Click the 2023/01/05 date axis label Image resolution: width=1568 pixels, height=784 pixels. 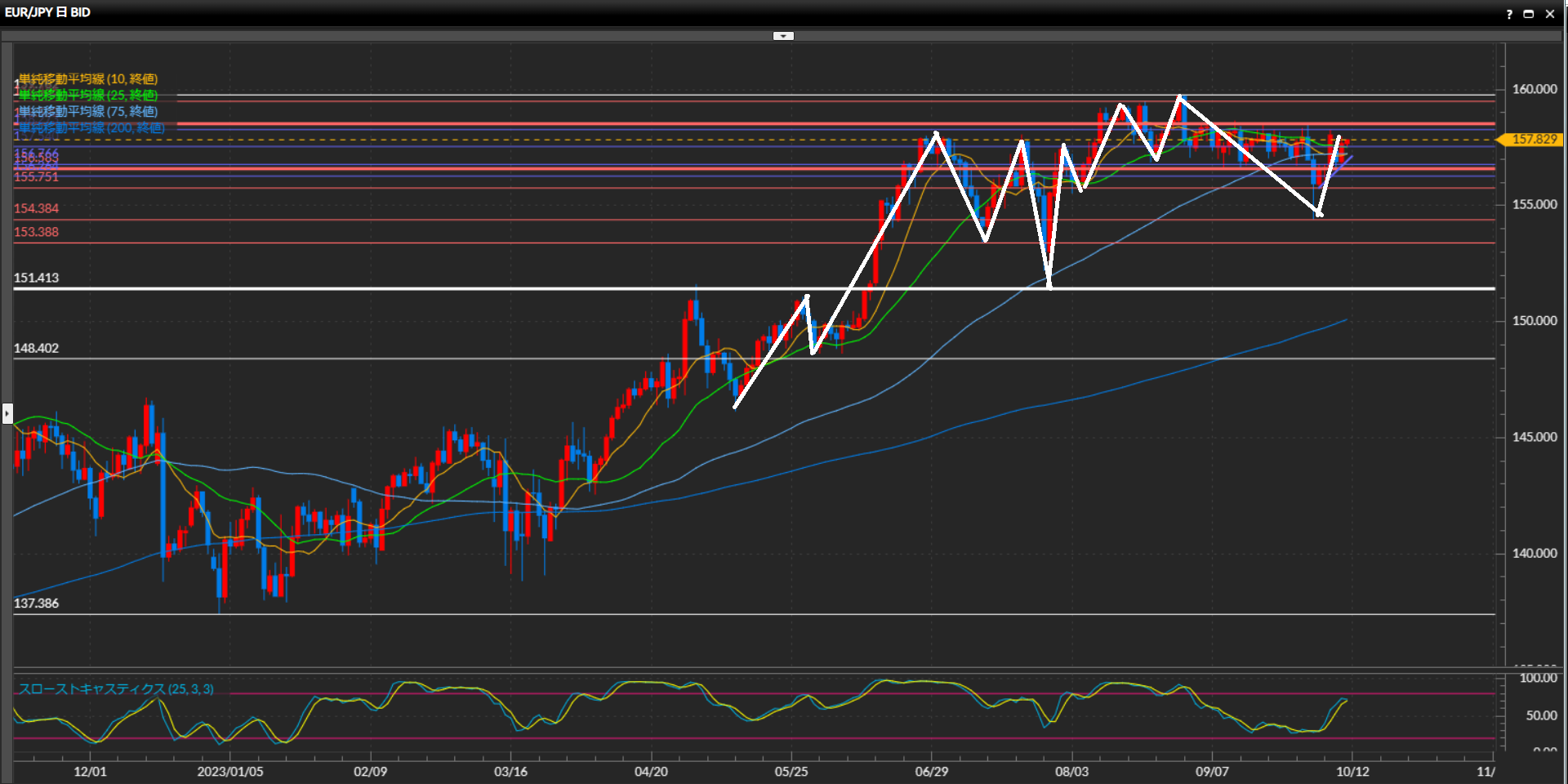click(x=230, y=771)
